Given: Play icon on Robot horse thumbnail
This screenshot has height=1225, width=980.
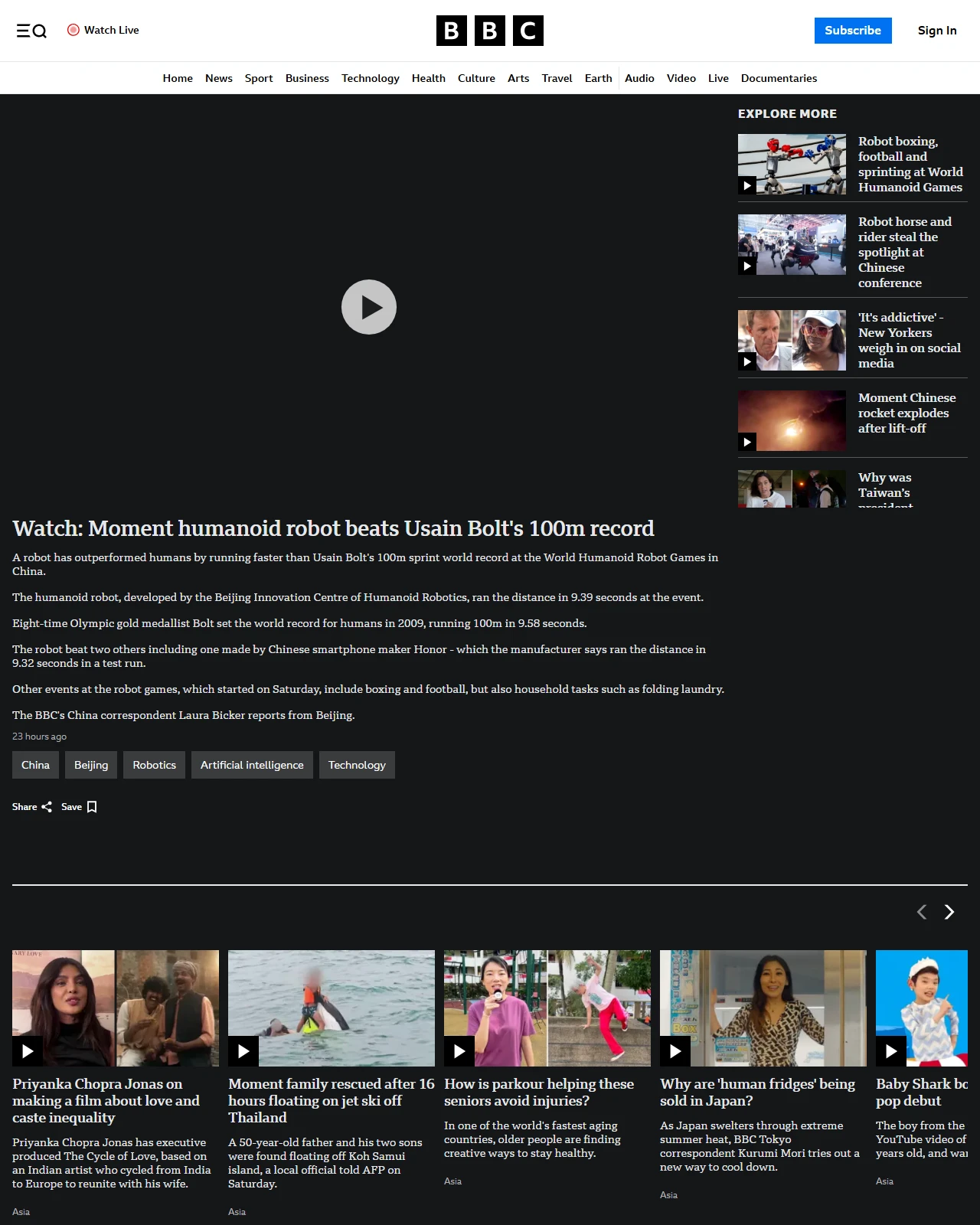Looking at the screenshot, I should coord(747,266).
